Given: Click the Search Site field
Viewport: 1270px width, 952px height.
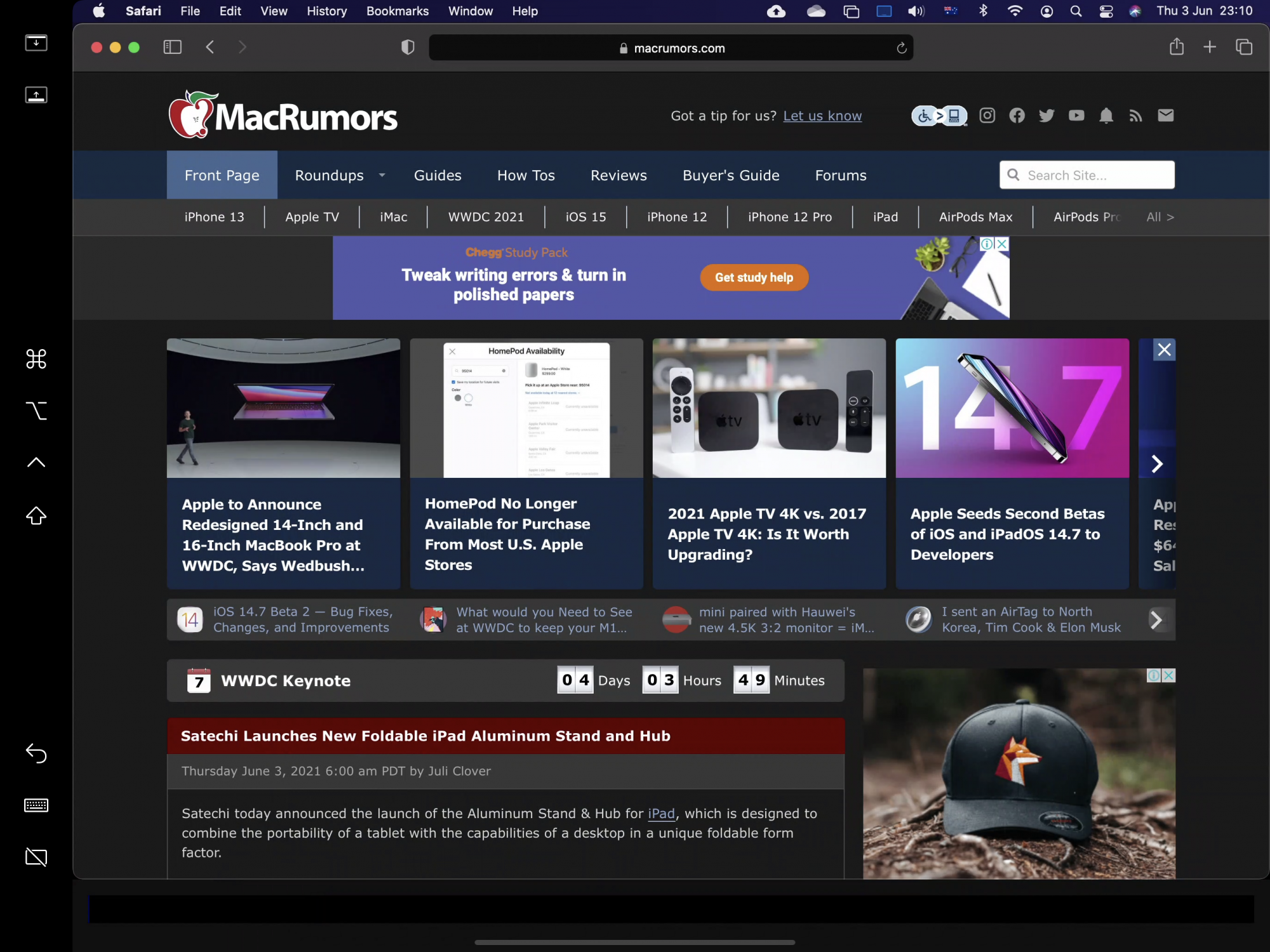Looking at the screenshot, I should 1086,175.
